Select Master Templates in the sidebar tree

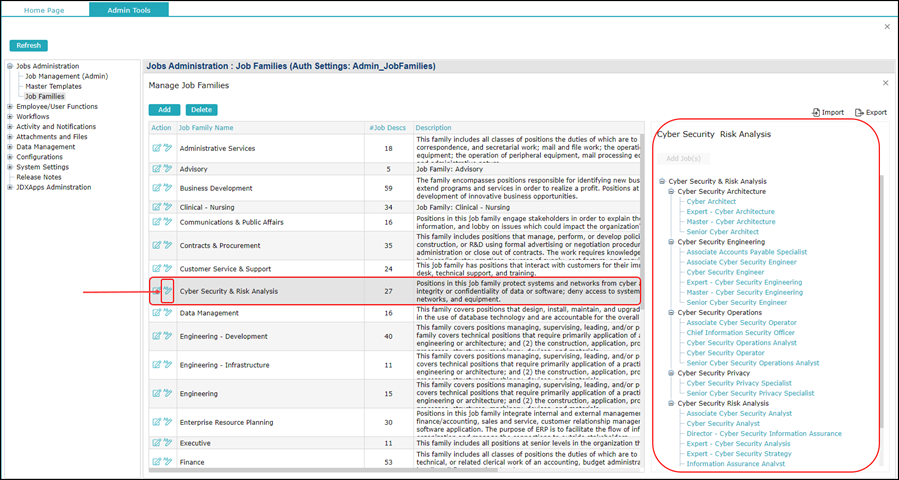pyautogui.click(x=54, y=86)
